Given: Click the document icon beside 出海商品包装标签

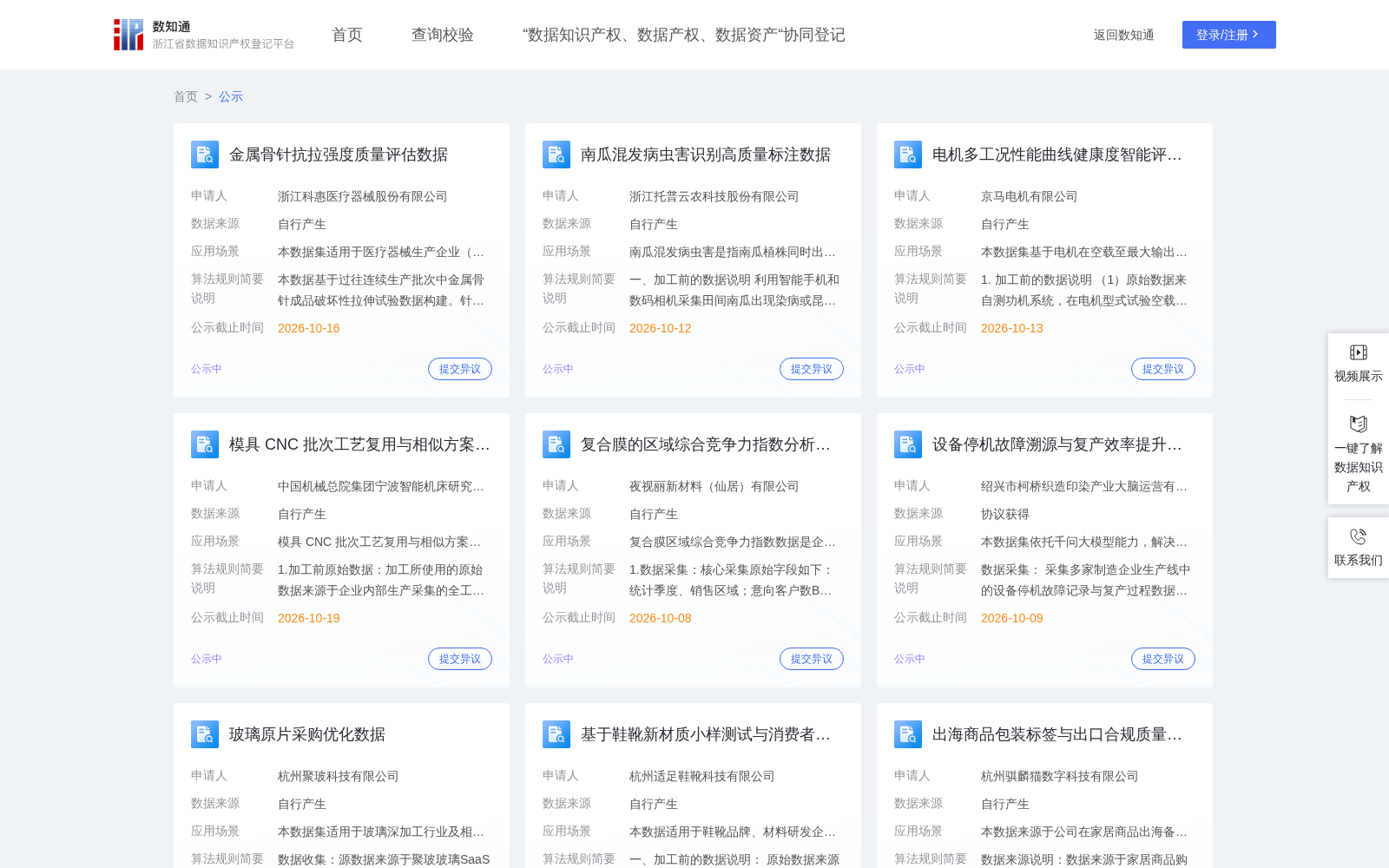Looking at the screenshot, I should tap(908, 734).
